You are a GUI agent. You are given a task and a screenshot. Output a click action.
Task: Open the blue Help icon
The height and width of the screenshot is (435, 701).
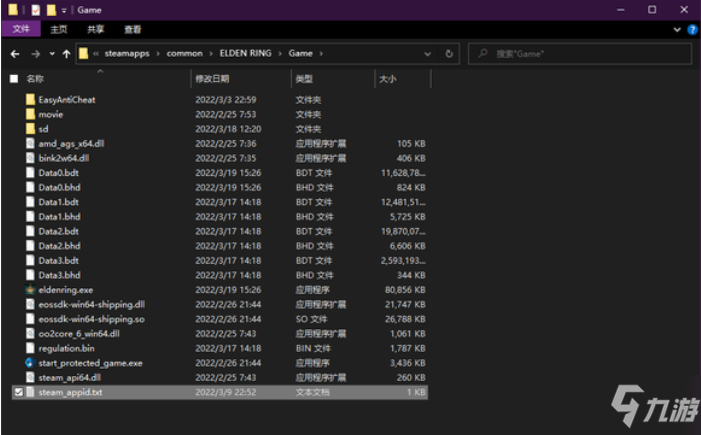point(692,30)
